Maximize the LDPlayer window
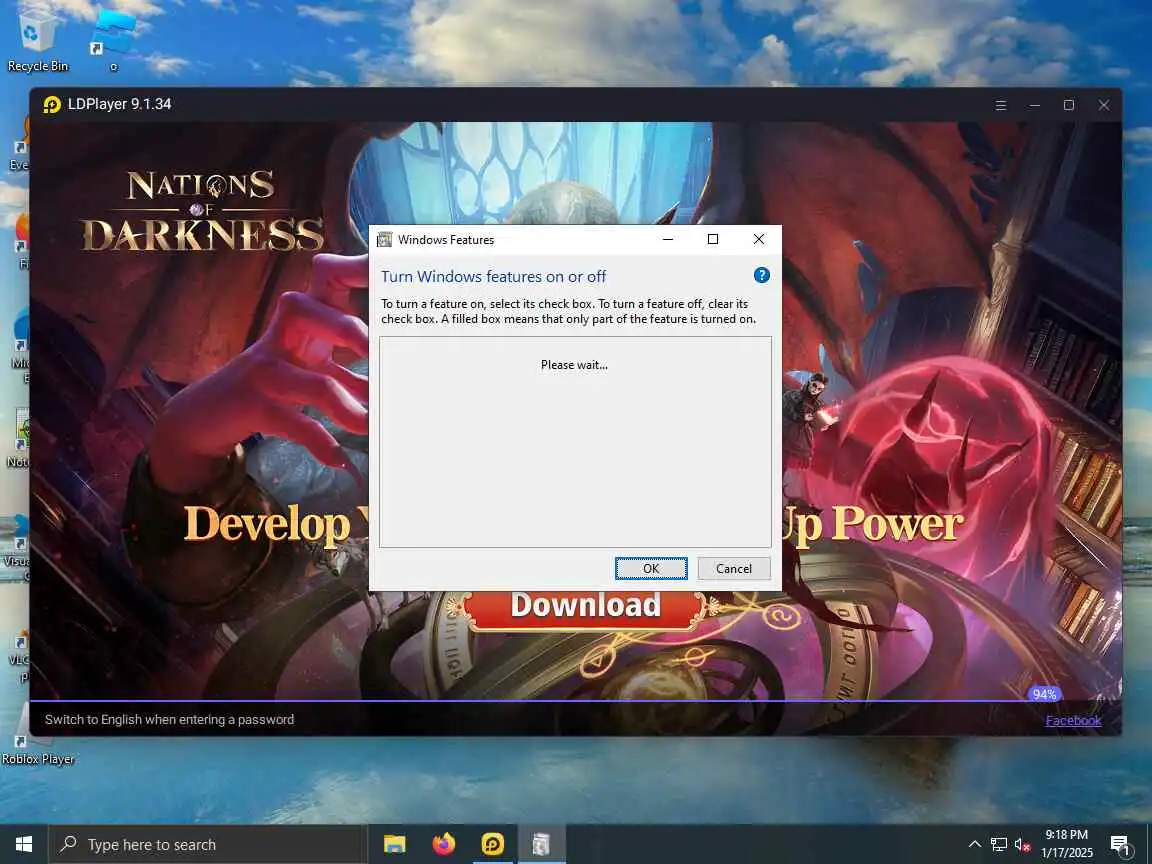1152x864 pixels. 1069,105
